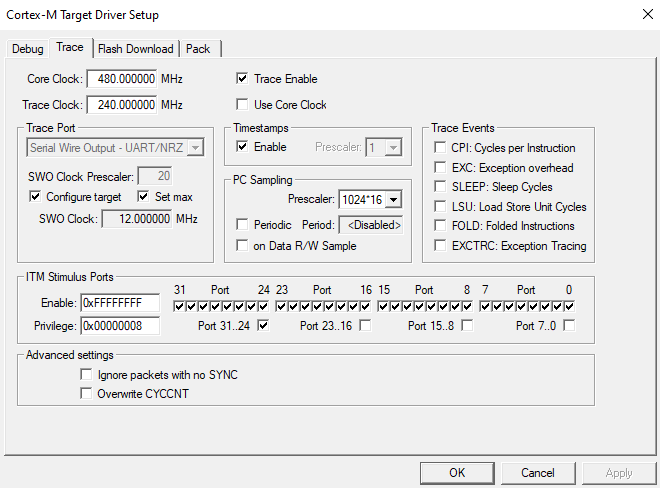Screen dimensions: 662x488
Task: Enable FOLD: Folded Instructions checkbox
Action: tap(440, 225)
